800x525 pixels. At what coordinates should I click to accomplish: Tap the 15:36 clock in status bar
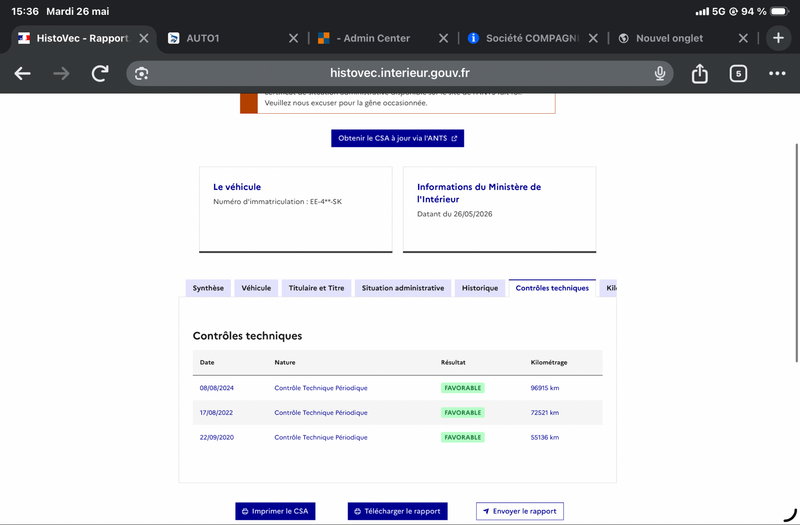point(25,11)
